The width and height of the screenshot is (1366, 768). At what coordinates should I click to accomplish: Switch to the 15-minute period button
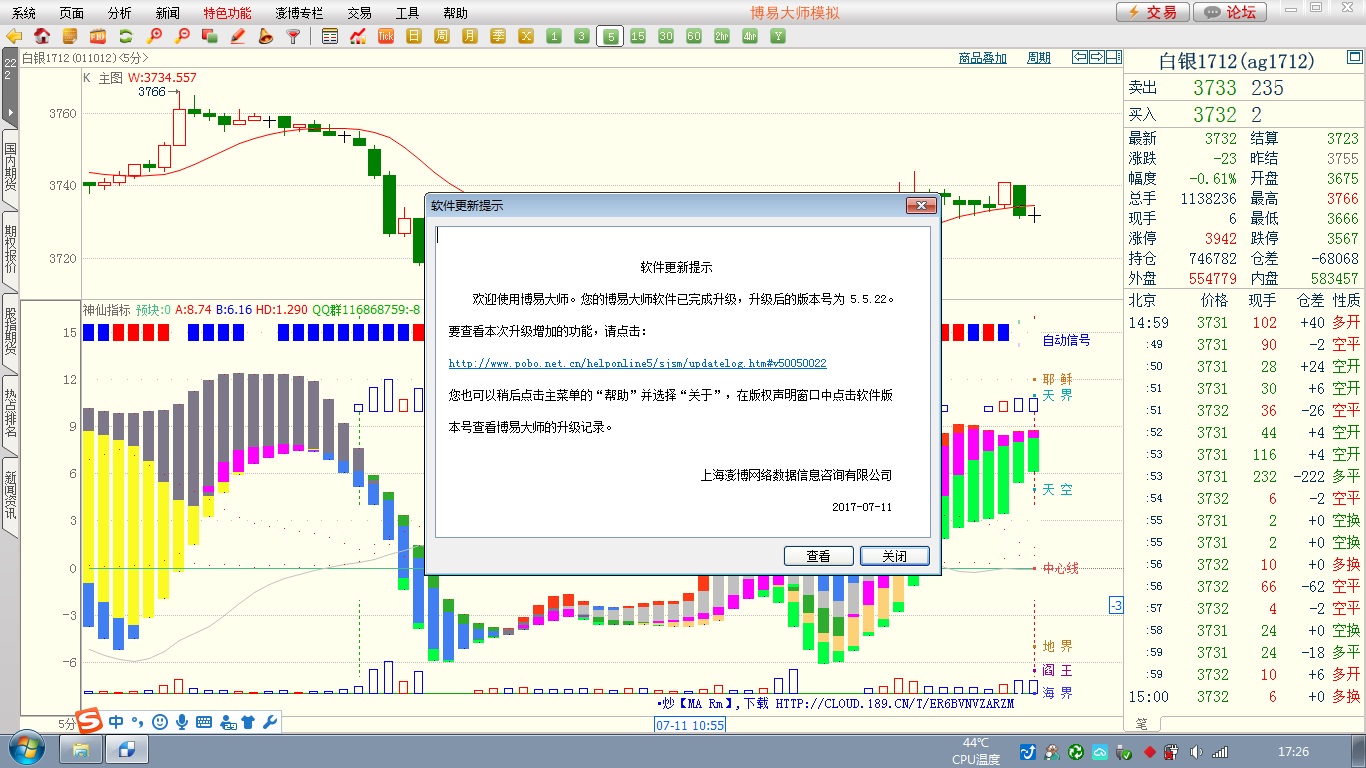(638, 36)
